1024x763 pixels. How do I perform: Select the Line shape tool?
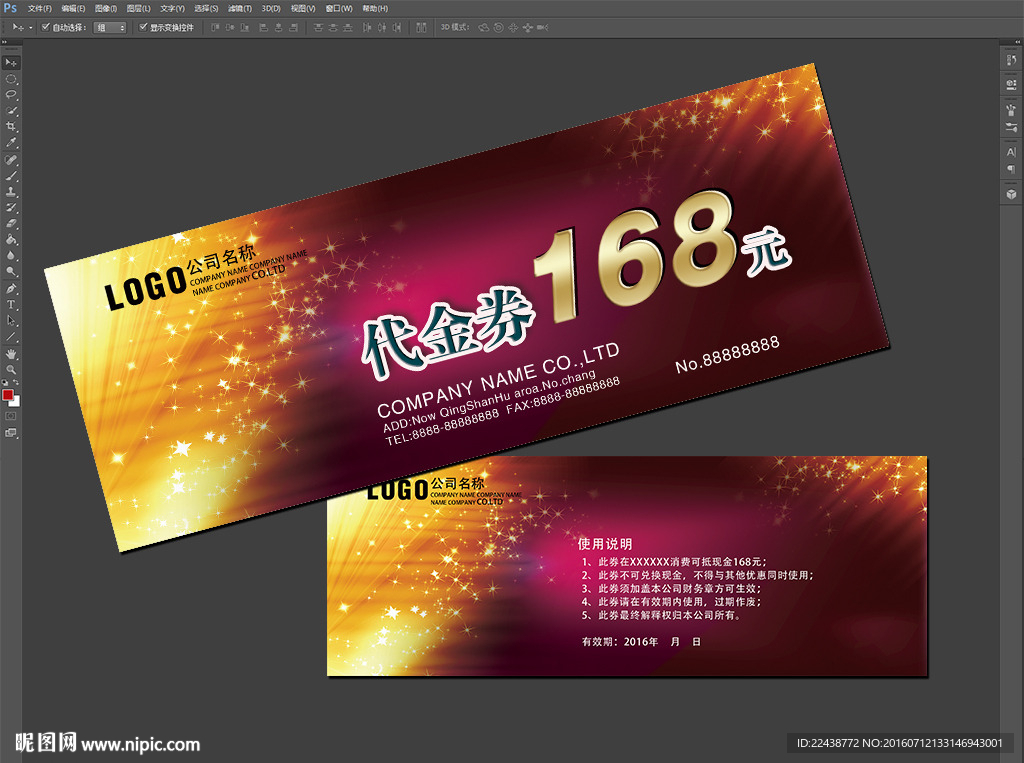point(11,337)
